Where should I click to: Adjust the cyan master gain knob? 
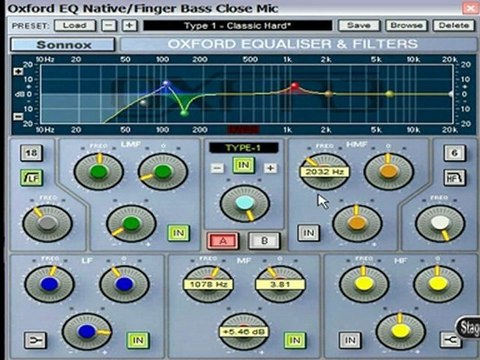(x=245, y=203)
